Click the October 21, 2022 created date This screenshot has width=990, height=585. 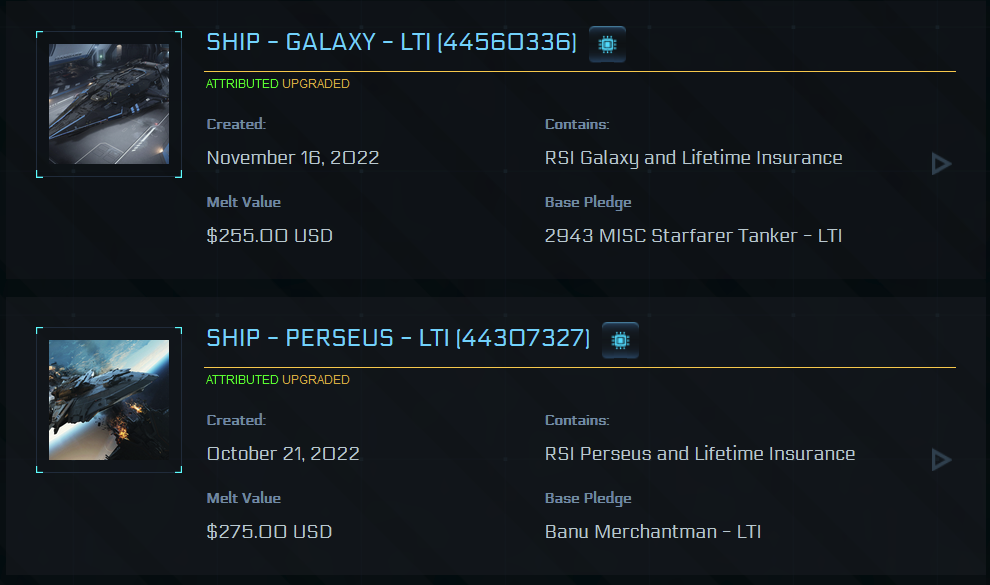click(283, 454)
